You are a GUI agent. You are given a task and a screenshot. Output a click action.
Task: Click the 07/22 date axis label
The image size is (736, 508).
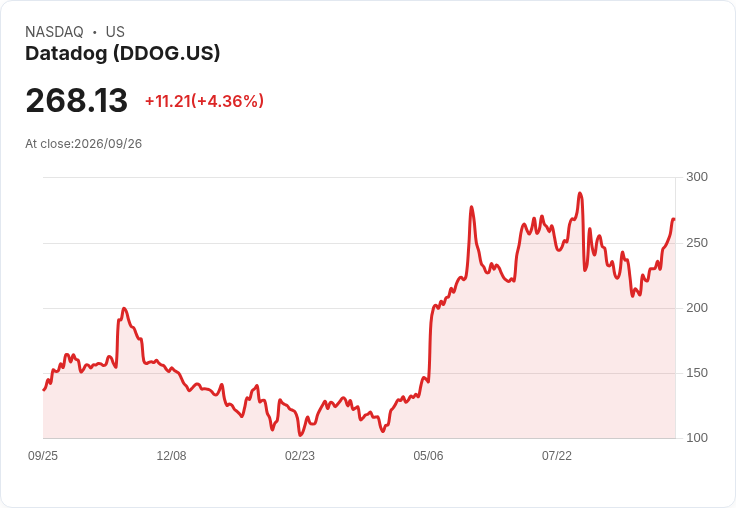[x=557, y=456]
